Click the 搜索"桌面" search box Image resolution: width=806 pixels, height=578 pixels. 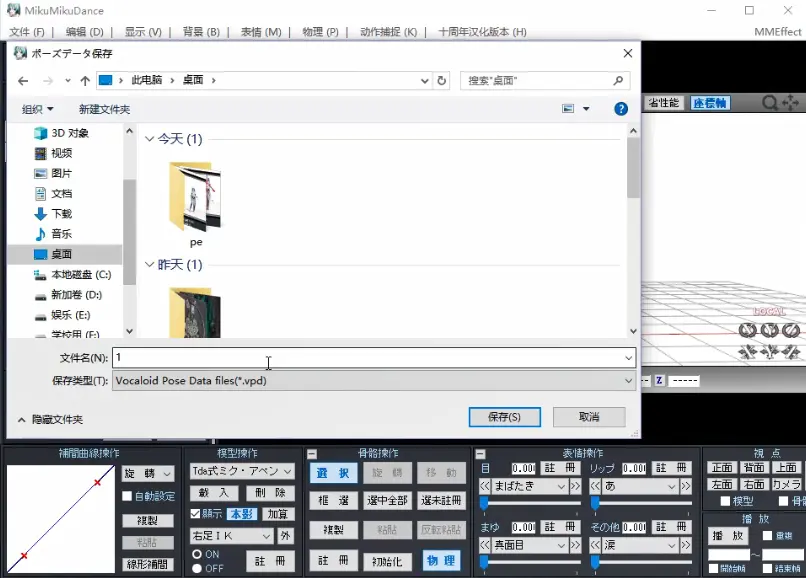tap(545, 81)
